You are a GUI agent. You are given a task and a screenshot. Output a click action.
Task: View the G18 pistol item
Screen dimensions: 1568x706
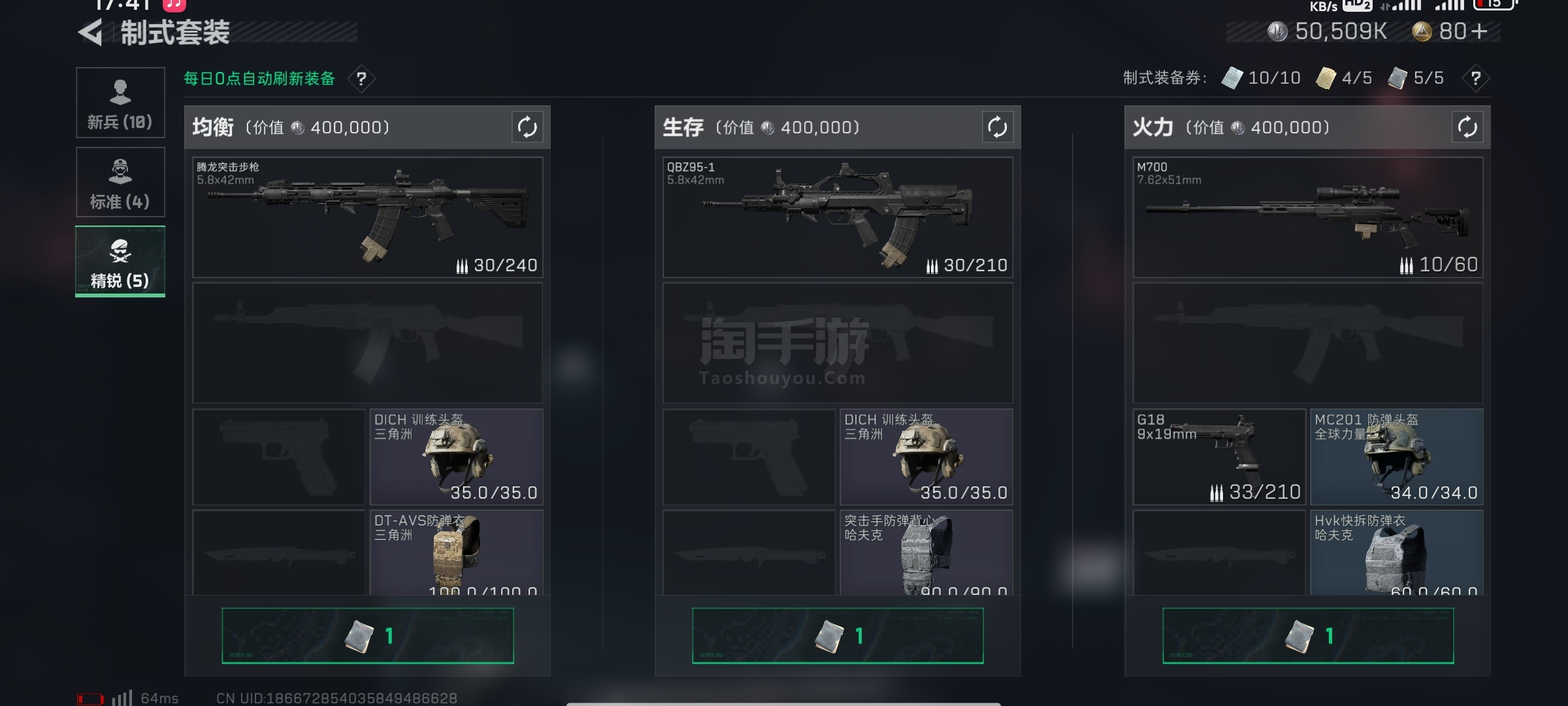1219,457
